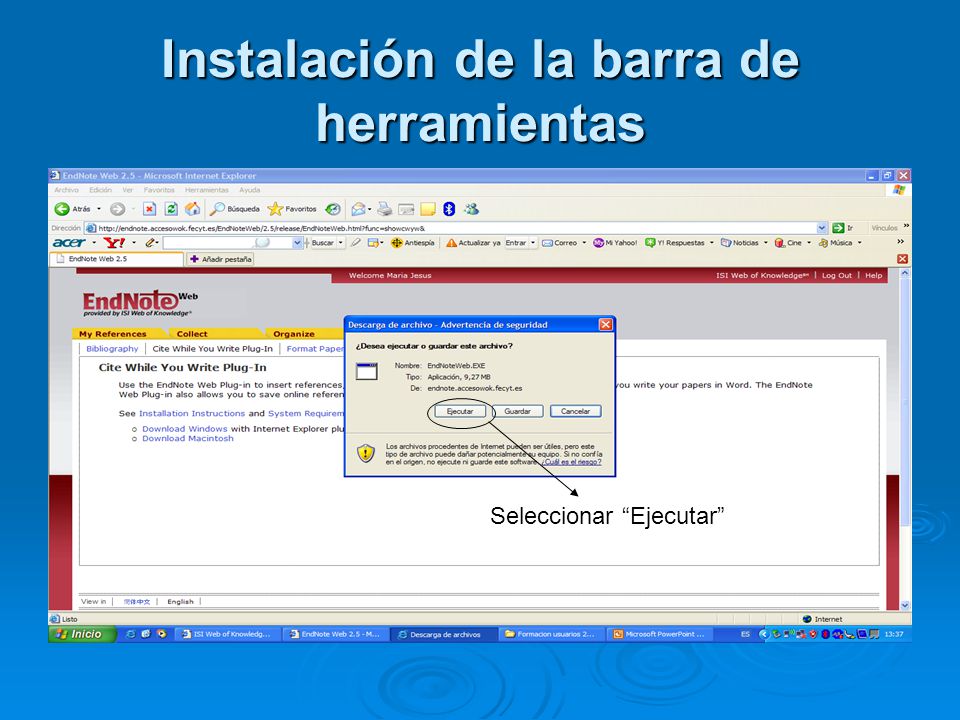Screen dimensions: 960x720
Task: Click the red X stop loading icon
Action: (x=149, y=209)
